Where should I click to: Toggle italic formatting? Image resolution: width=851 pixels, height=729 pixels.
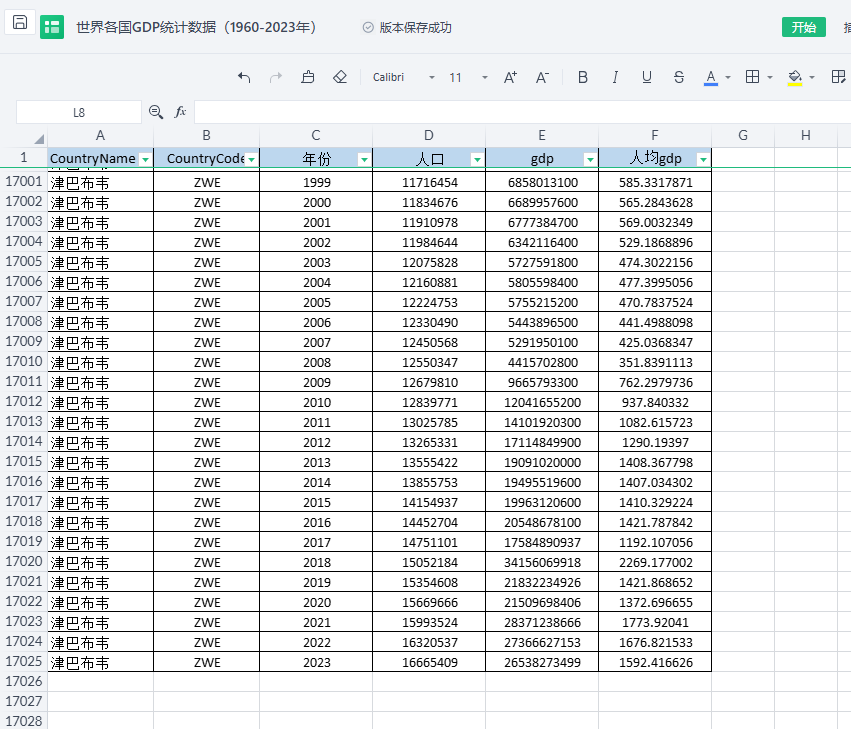click(615, 78)
